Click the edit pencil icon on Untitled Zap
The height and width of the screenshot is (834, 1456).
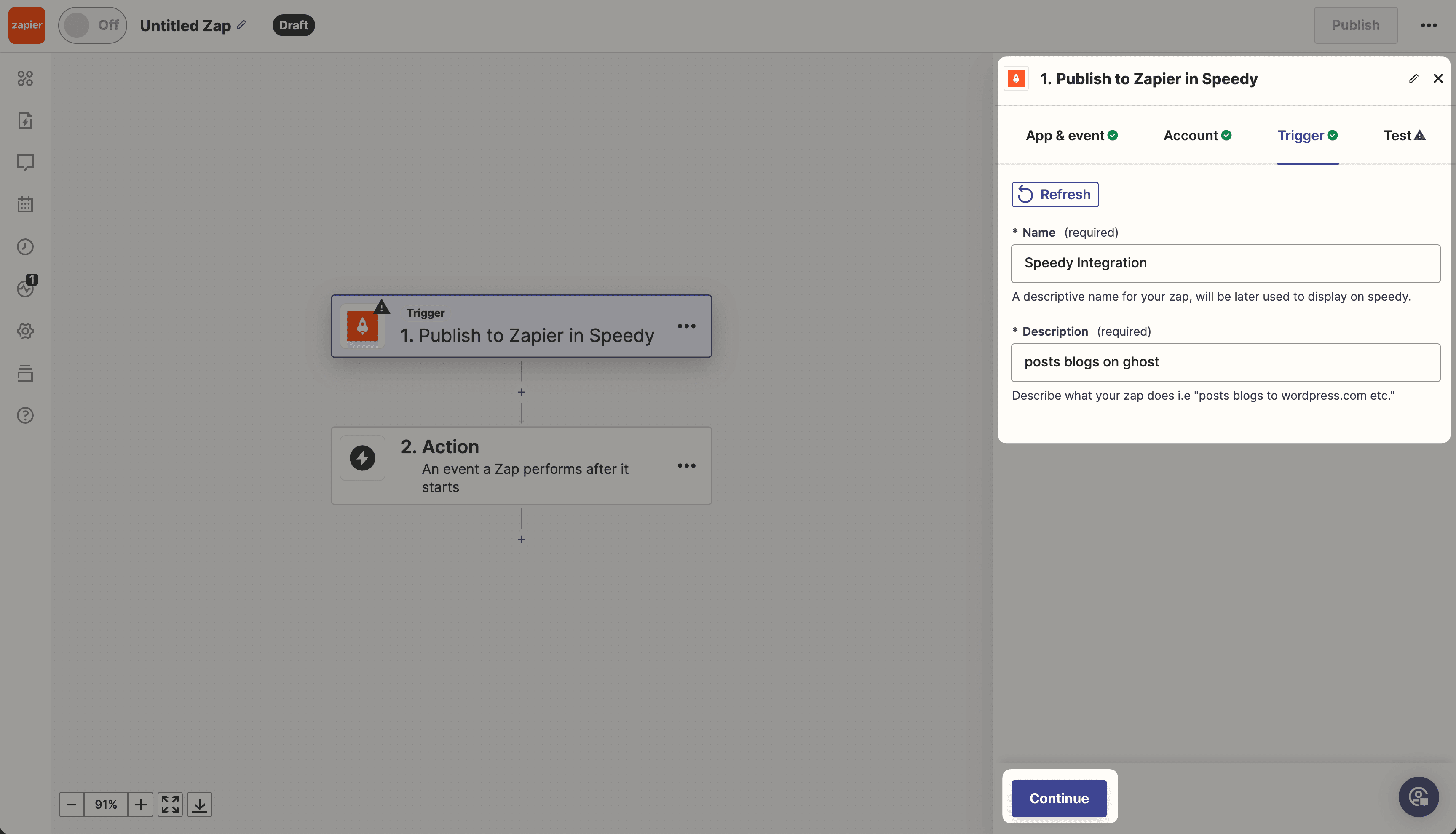243,25
